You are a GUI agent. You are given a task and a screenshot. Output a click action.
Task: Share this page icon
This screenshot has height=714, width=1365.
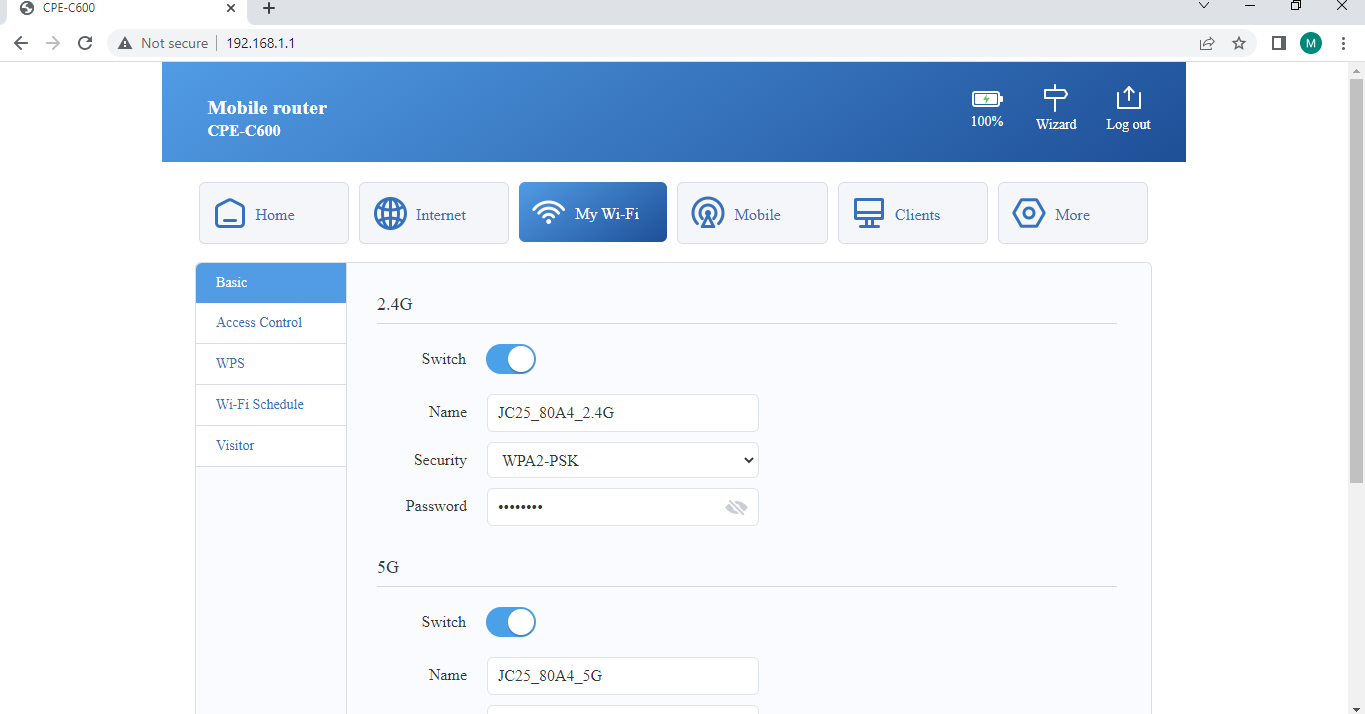point(1207,43)
